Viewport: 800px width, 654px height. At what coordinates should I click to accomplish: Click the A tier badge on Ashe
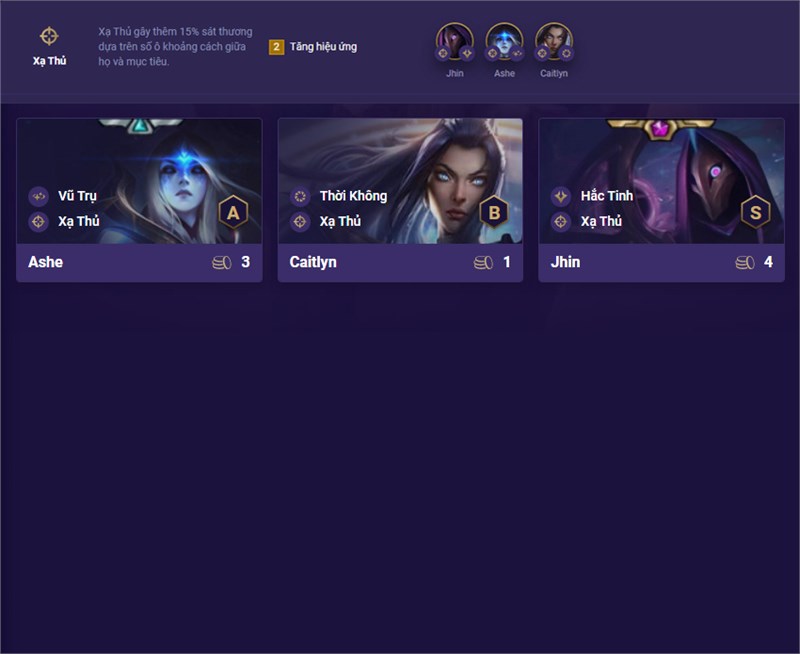(233, 212)
